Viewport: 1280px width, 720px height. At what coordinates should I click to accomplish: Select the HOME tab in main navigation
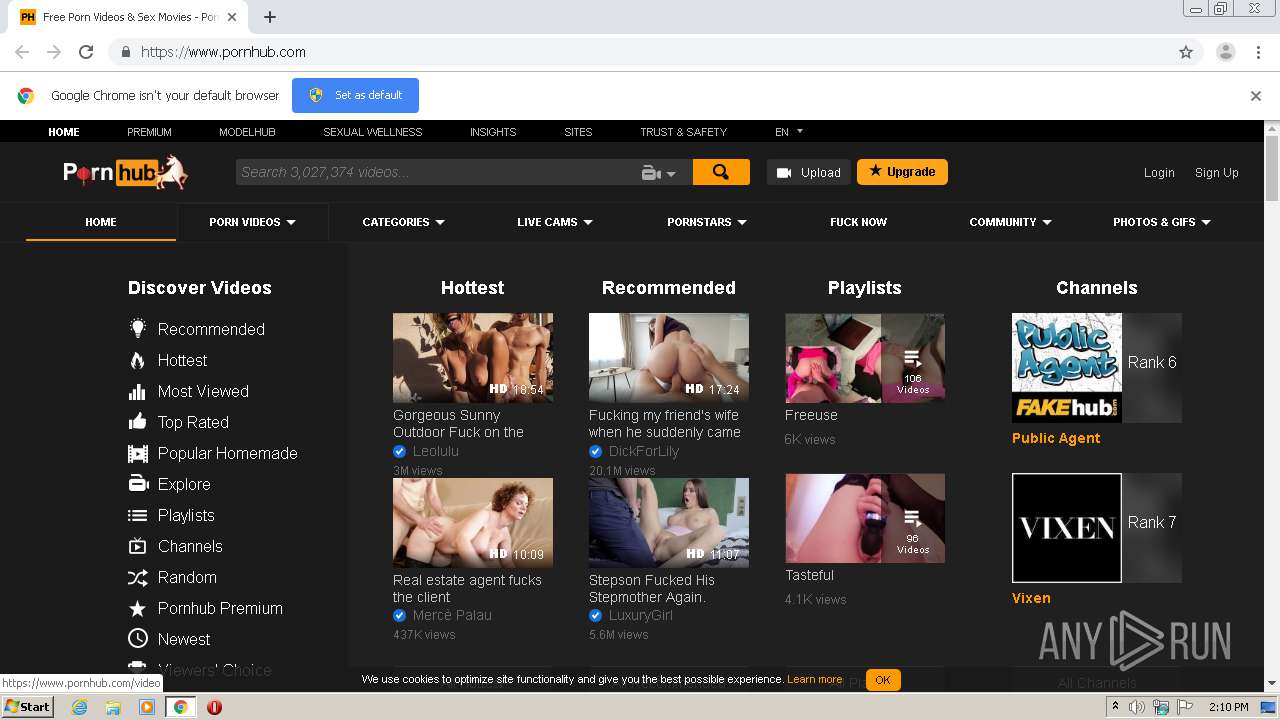pyautogui.click(x=101, y=222)
